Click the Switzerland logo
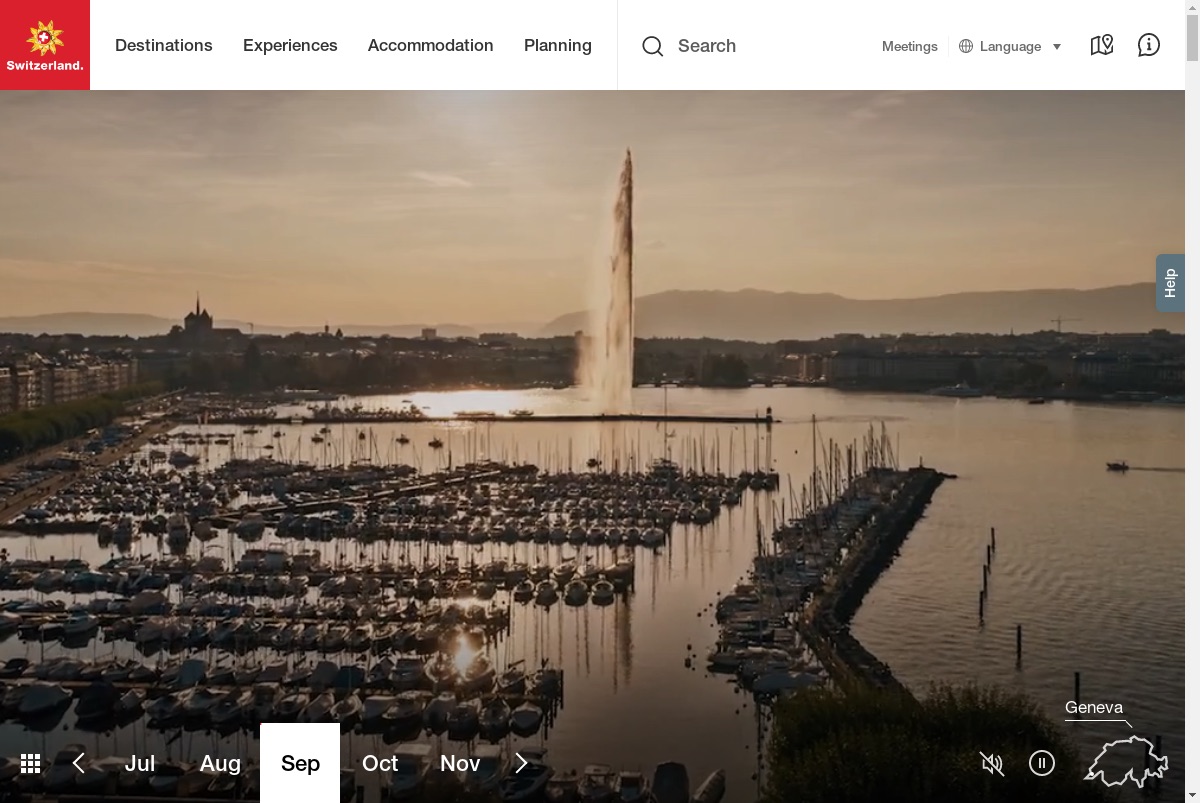This screenshot has height=803, width=1200. tap(45, 45)
